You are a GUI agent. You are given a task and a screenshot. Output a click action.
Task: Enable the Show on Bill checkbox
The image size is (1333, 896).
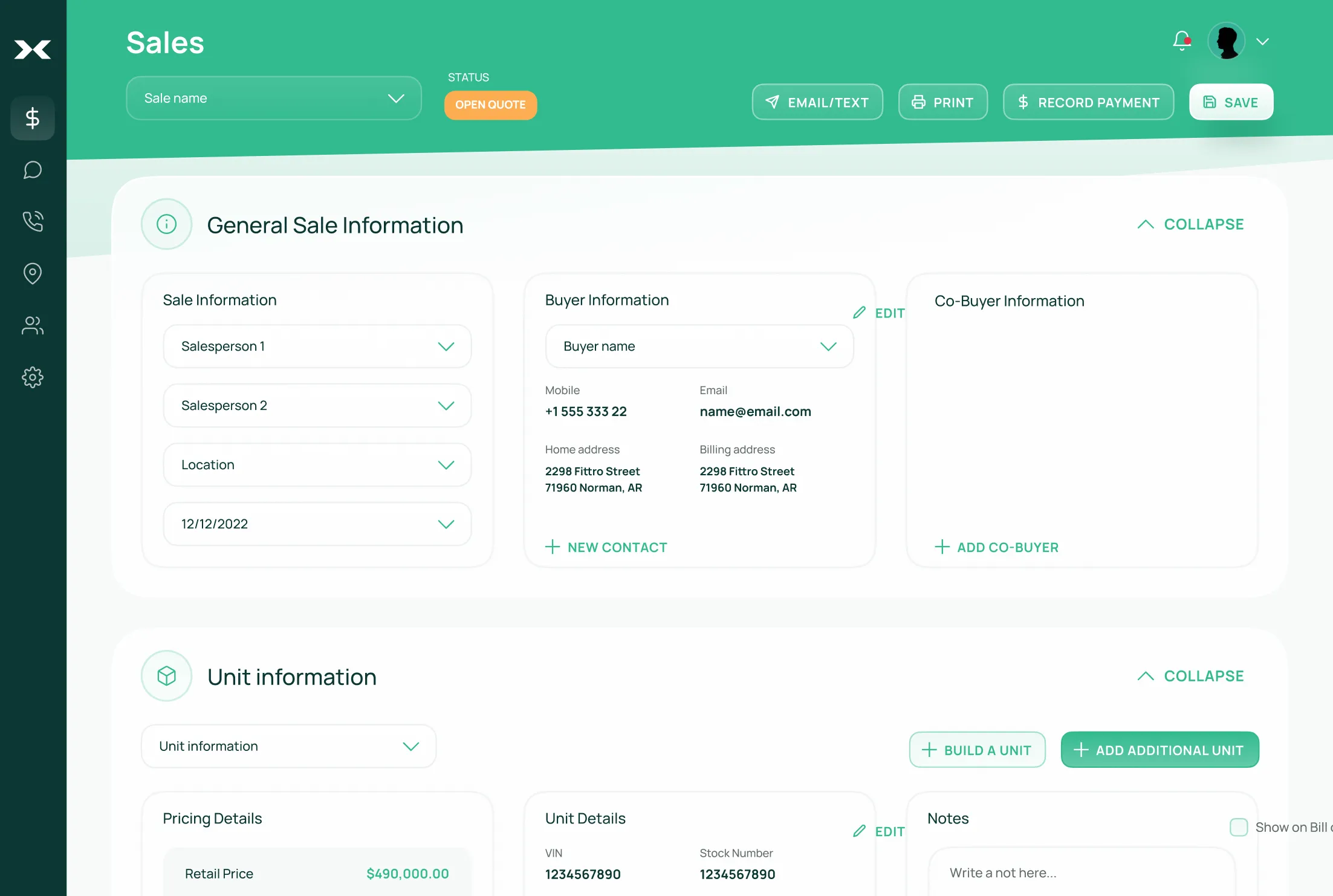(1240, 826)
